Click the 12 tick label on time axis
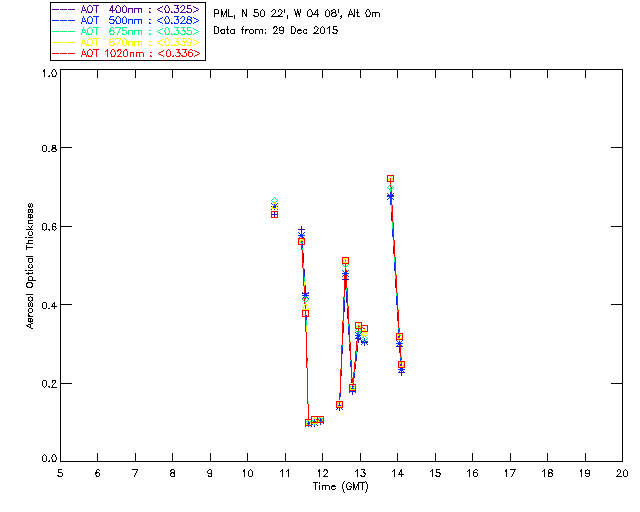Screen dimensions: 640x512 click(x=322, y=473)
